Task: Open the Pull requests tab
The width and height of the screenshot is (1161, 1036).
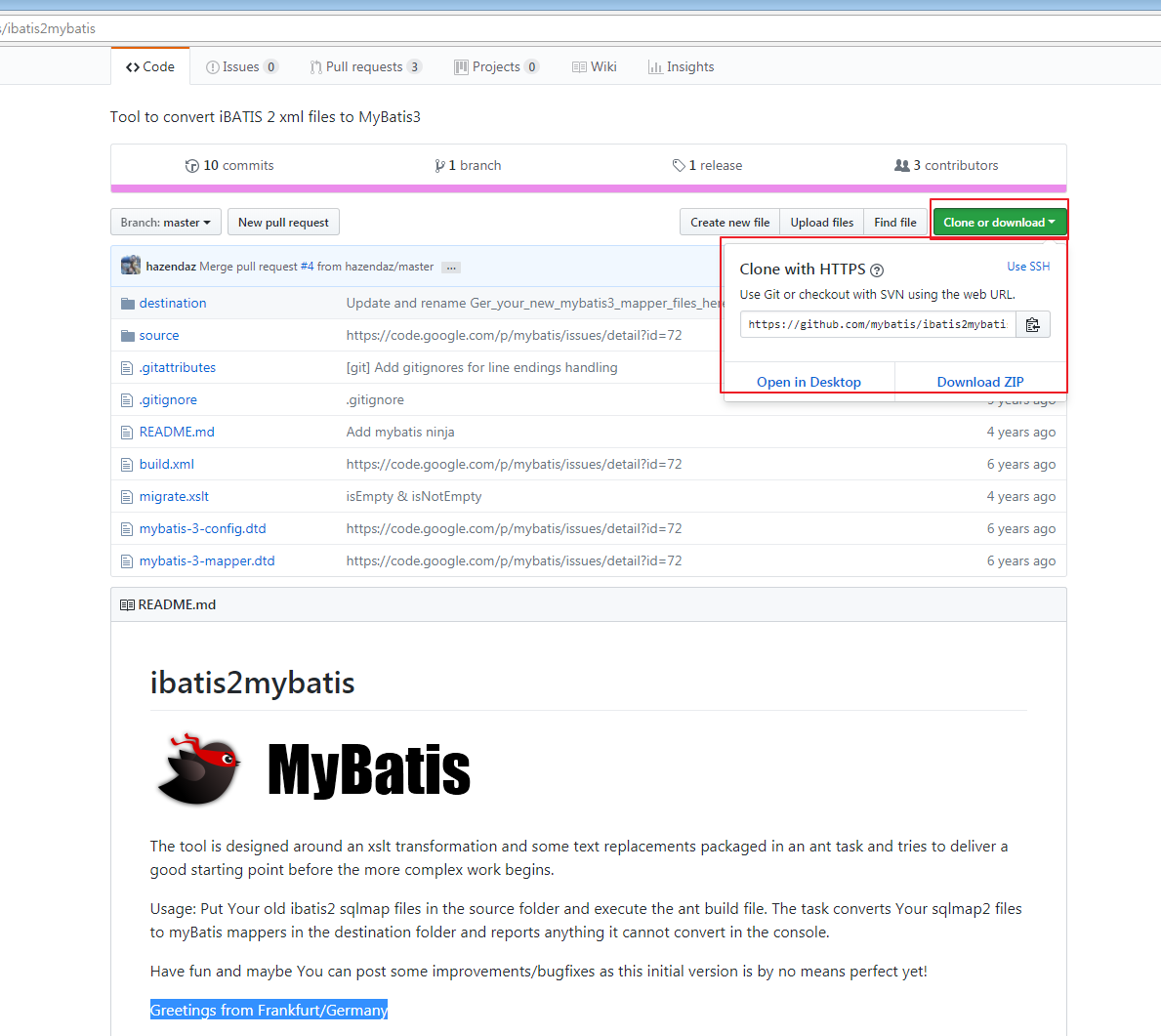Action: click(366, 66)
